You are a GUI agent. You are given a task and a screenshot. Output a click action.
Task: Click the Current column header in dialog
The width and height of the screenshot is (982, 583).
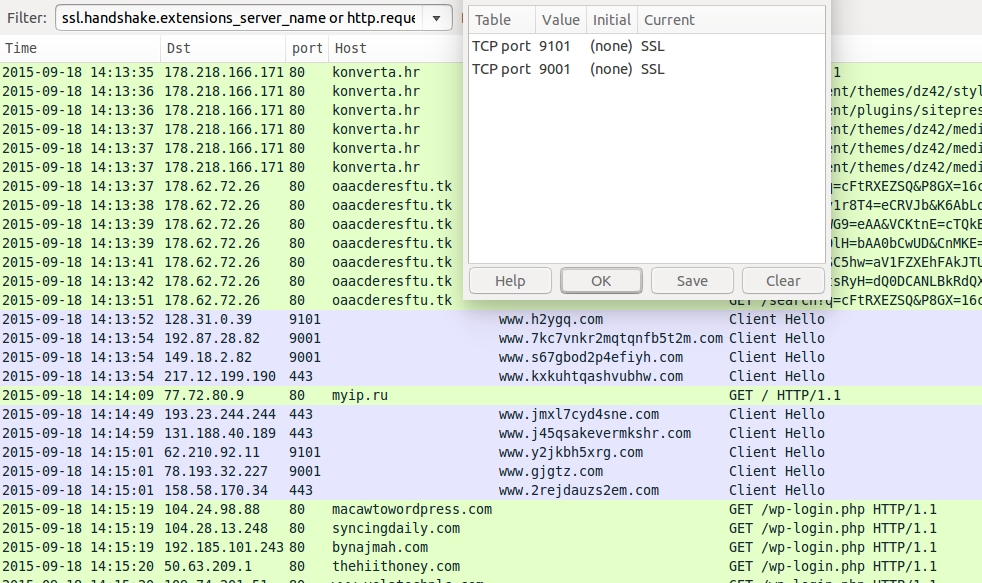coord(668,20)
